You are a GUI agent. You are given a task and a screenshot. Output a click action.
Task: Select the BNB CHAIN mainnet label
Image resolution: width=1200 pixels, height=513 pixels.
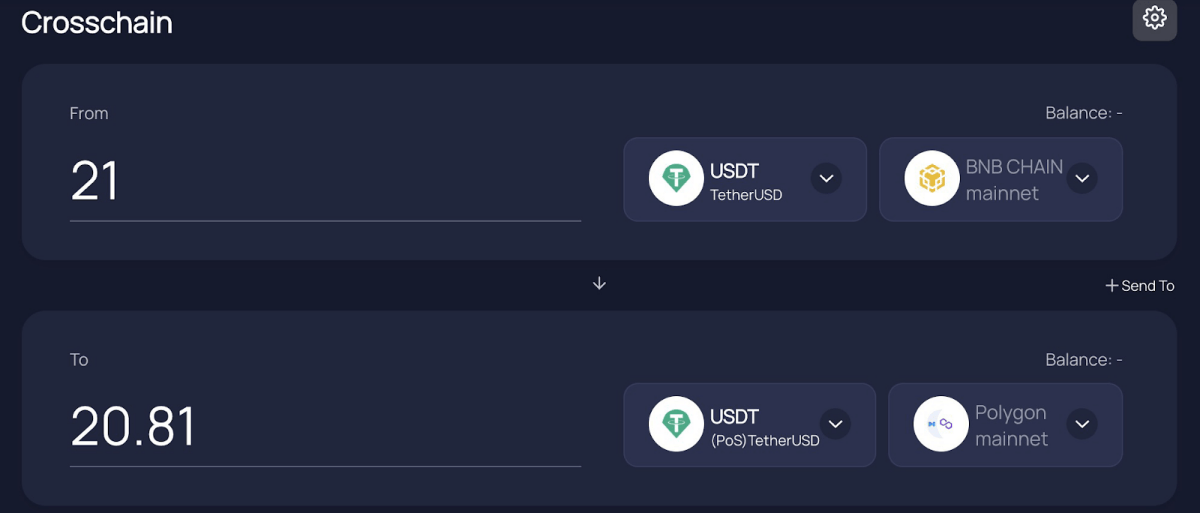click(1014, 180)
